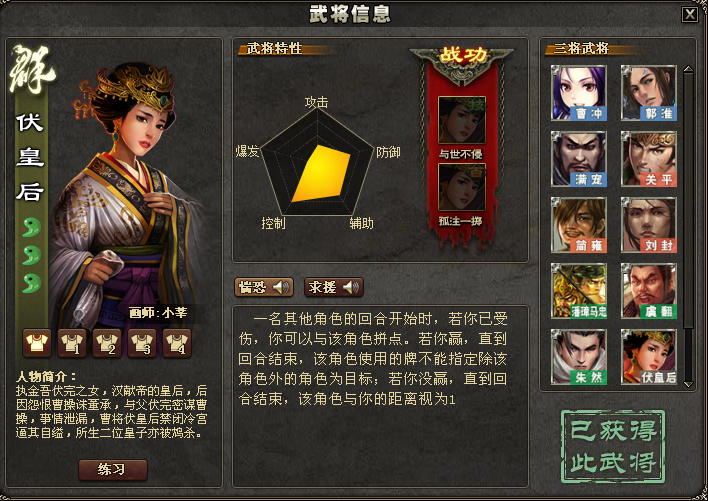The image size is (708, 501).
Task: Click the generals list scroll-down arrow
Action: 688,384
